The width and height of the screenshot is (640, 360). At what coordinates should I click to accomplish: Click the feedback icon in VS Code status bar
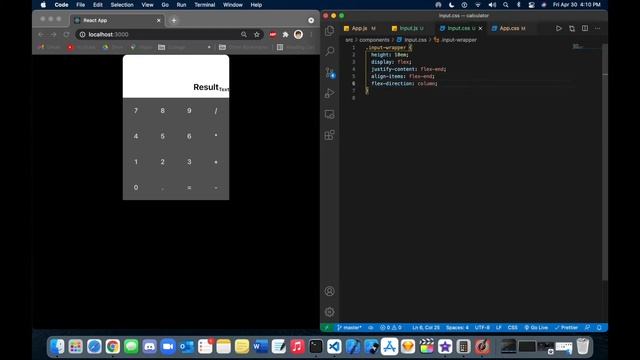click(587, 327)
